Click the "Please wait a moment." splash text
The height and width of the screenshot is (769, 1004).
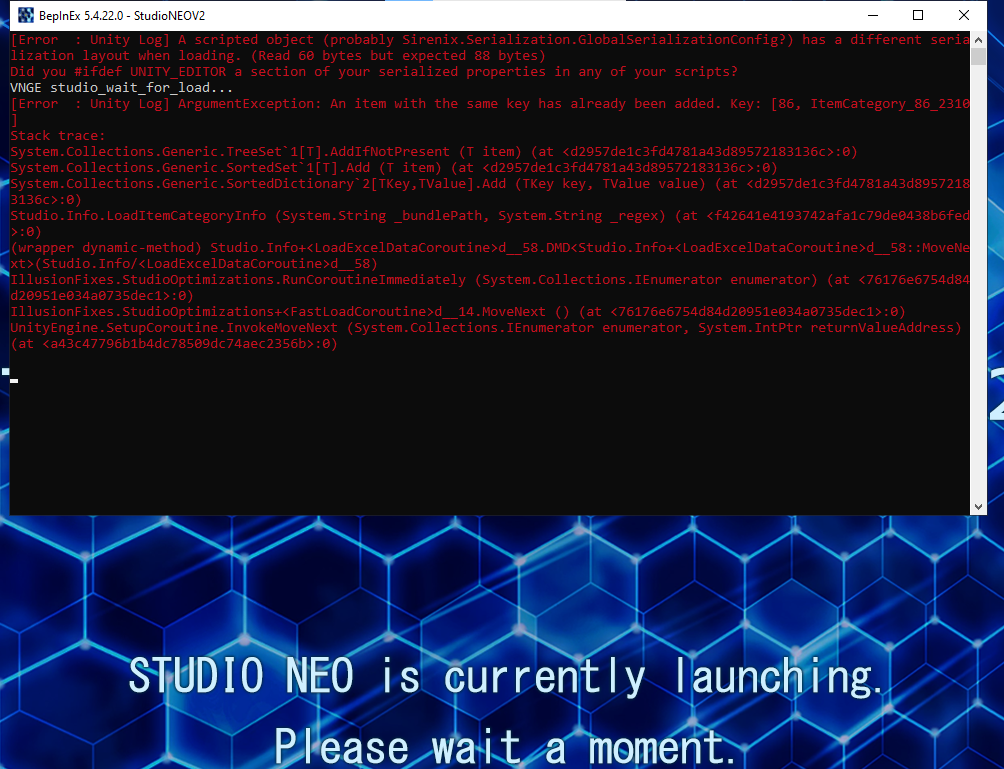click(506, 747)
